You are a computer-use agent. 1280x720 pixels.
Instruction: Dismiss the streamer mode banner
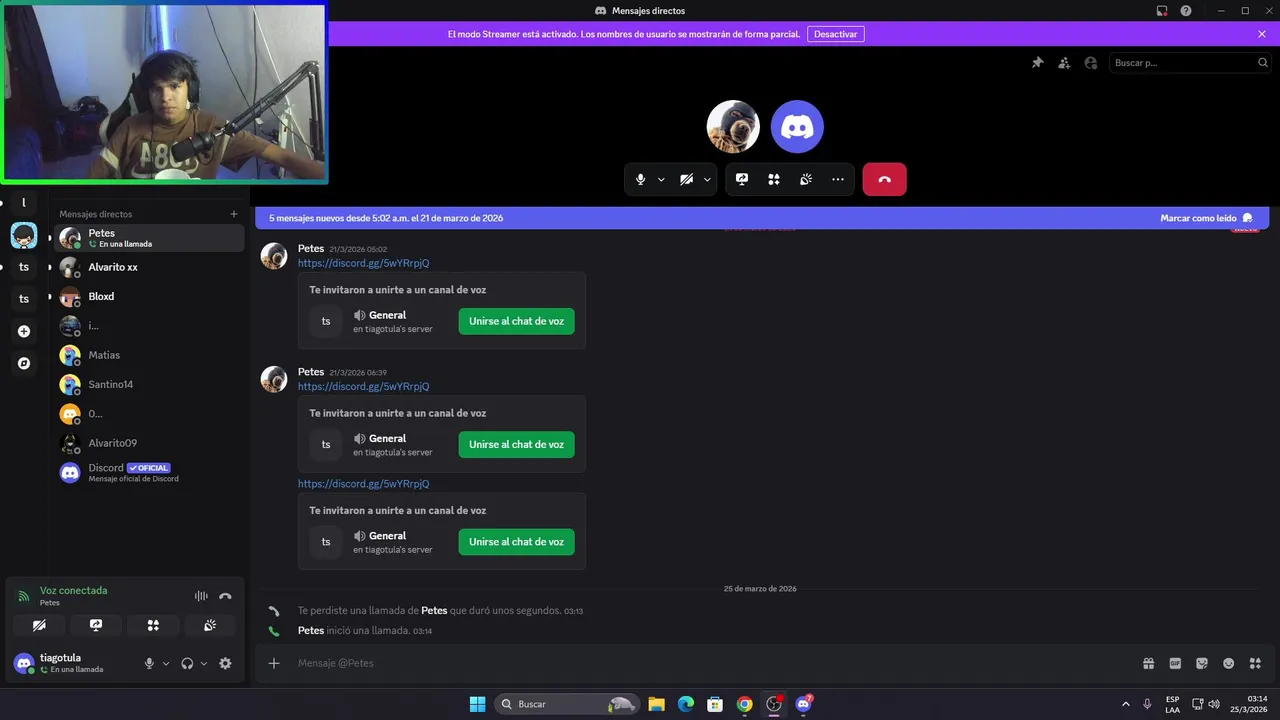1262,34
